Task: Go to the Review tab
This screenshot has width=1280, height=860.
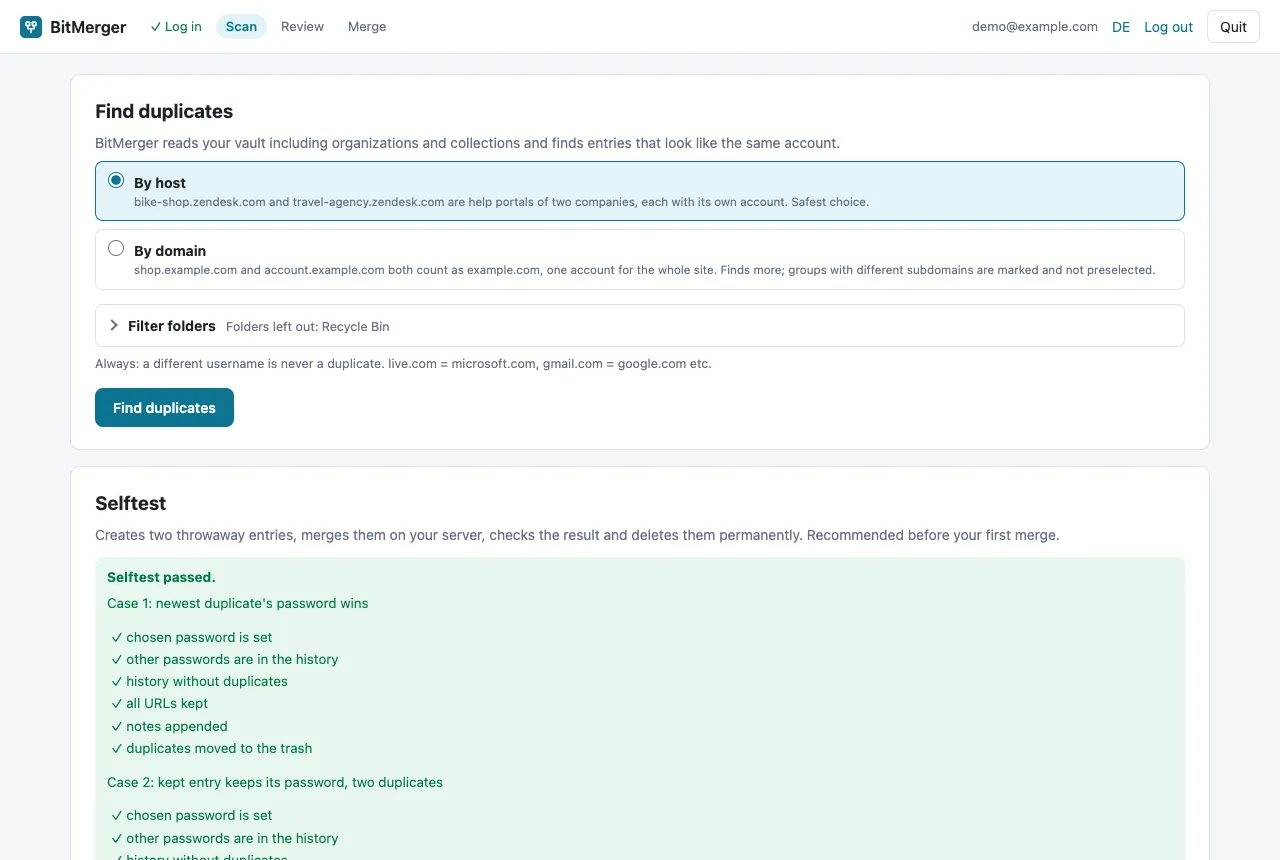Action: pos(302,27)
